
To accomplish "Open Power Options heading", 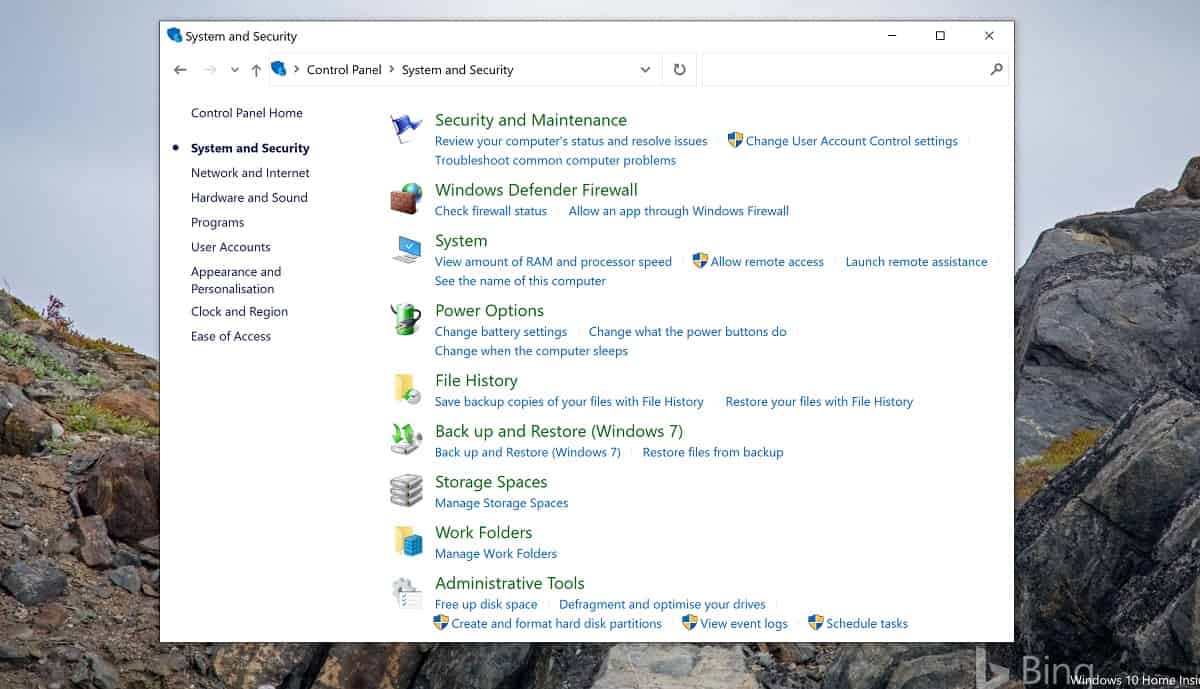I will click(x=489, y=311).
